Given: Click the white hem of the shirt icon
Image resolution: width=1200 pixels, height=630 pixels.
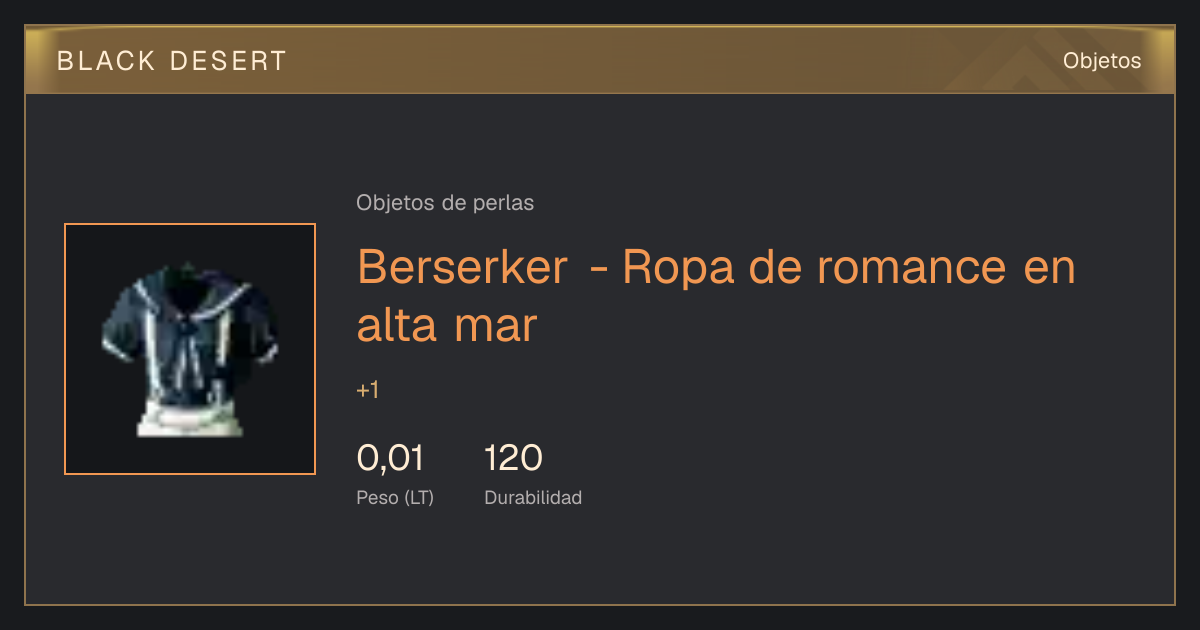Looking at the screenshot, I should pos(190,418).
